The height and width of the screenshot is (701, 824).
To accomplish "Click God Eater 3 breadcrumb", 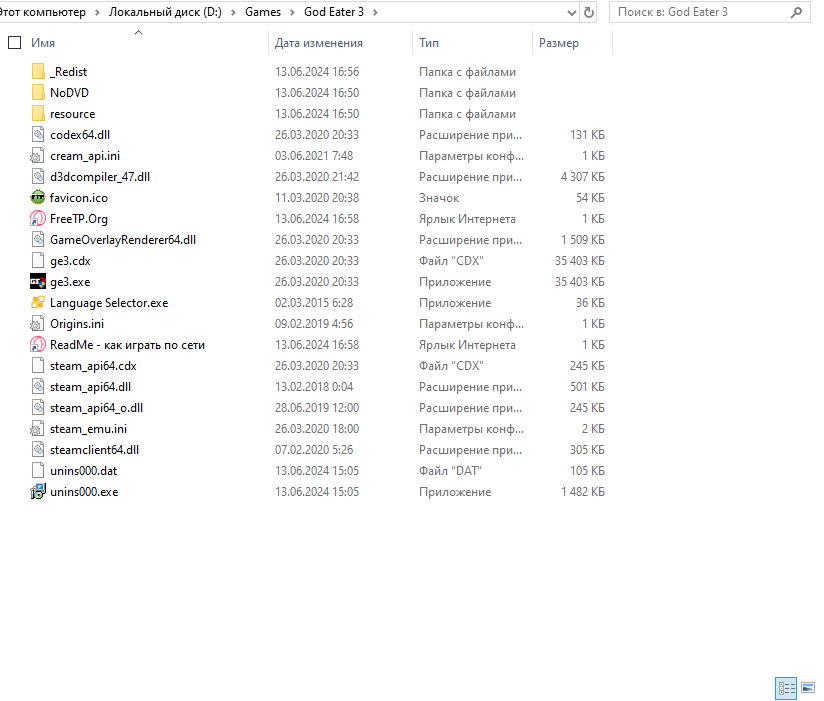I will pyautogui.click(x=334, y=12).
